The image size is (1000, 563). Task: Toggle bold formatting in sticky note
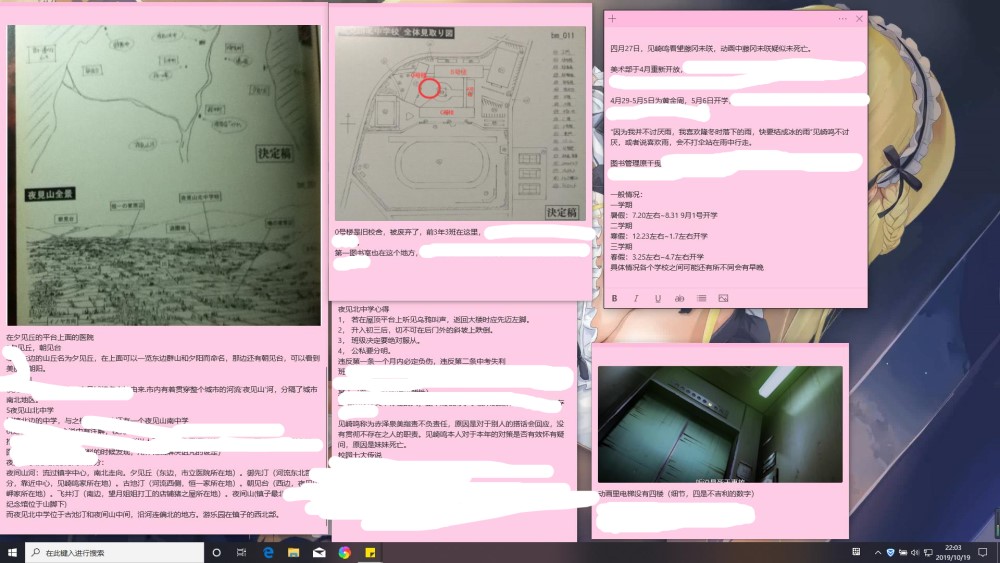click(614, 298)
